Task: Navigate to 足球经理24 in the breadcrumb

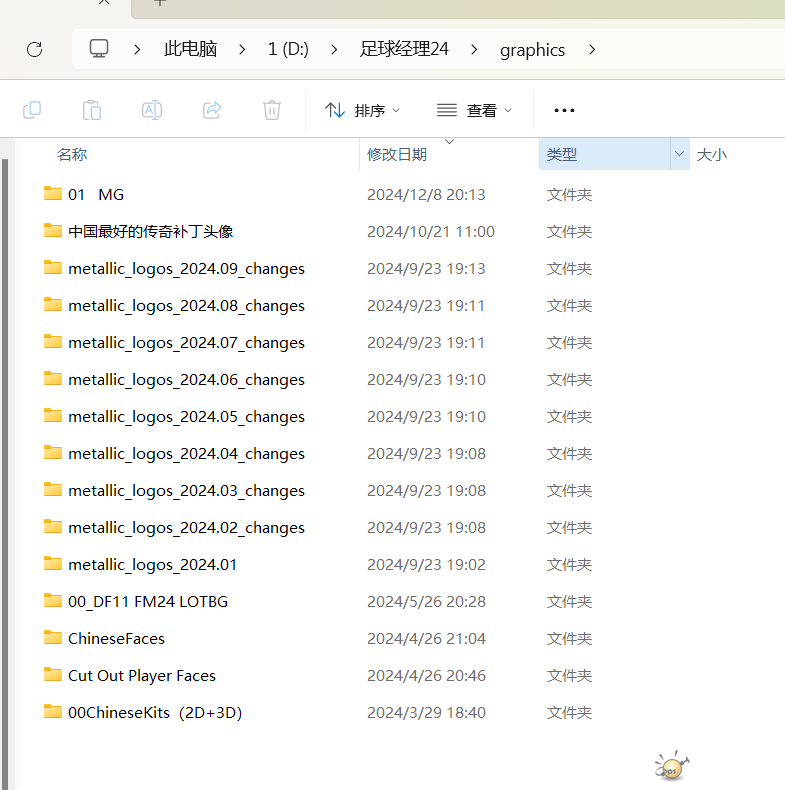Action: click(404, 49)
